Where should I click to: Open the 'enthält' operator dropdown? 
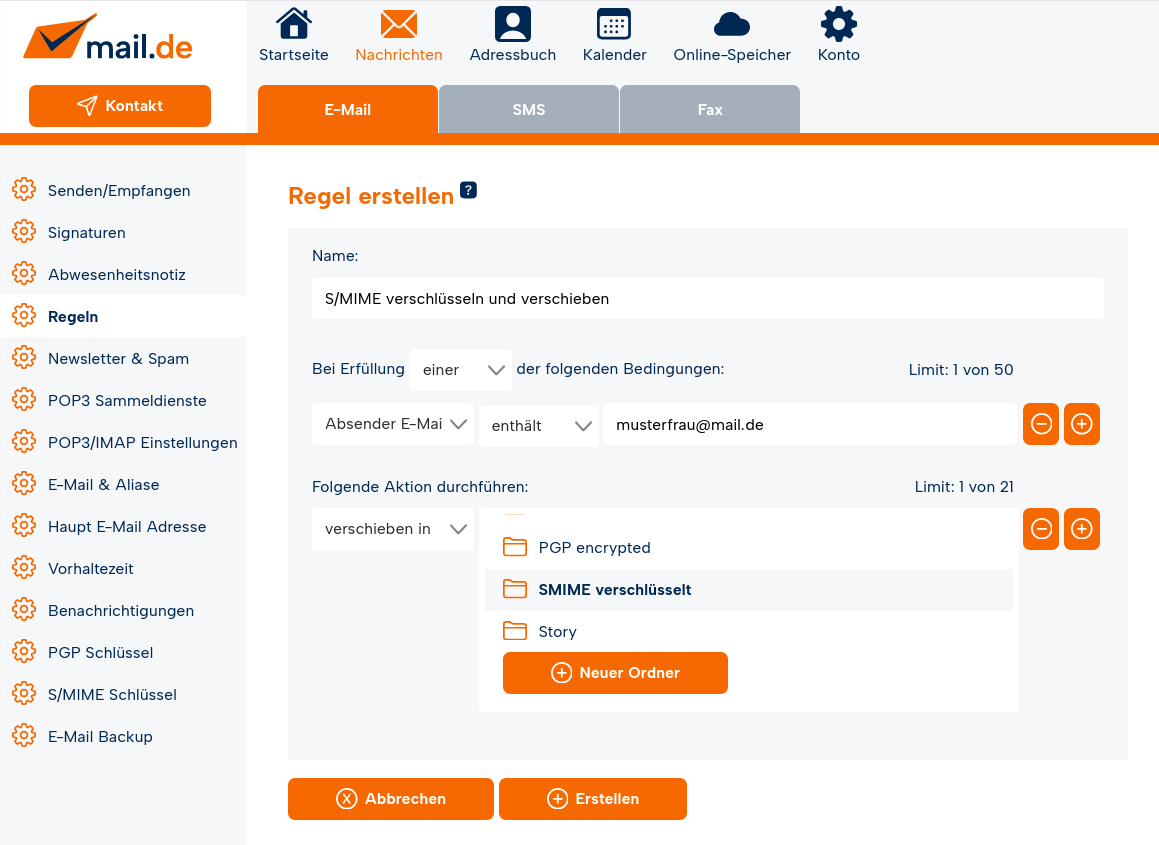(539, 425)
